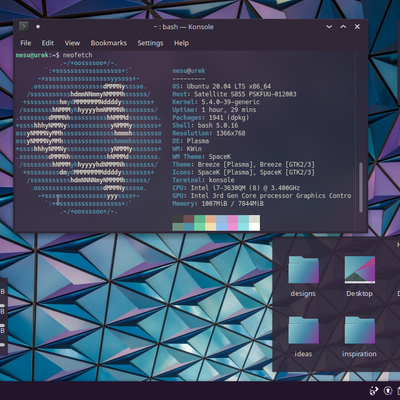
Task: Open the Settings menu in Konsole
Action: pyautogui.click(x=150, y=43)
